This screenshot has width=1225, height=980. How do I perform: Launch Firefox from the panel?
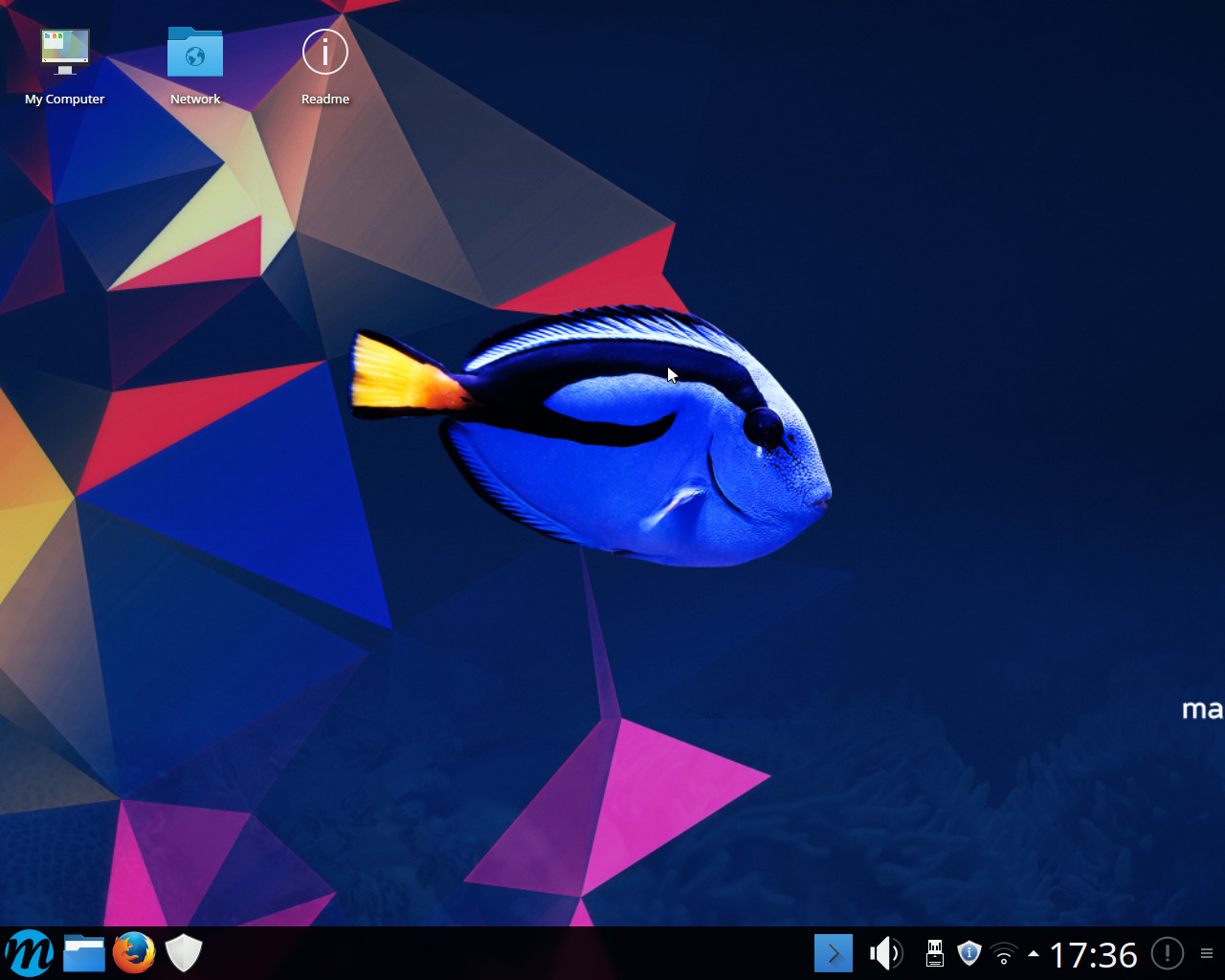pyautogui.click(x=134, y=953)
